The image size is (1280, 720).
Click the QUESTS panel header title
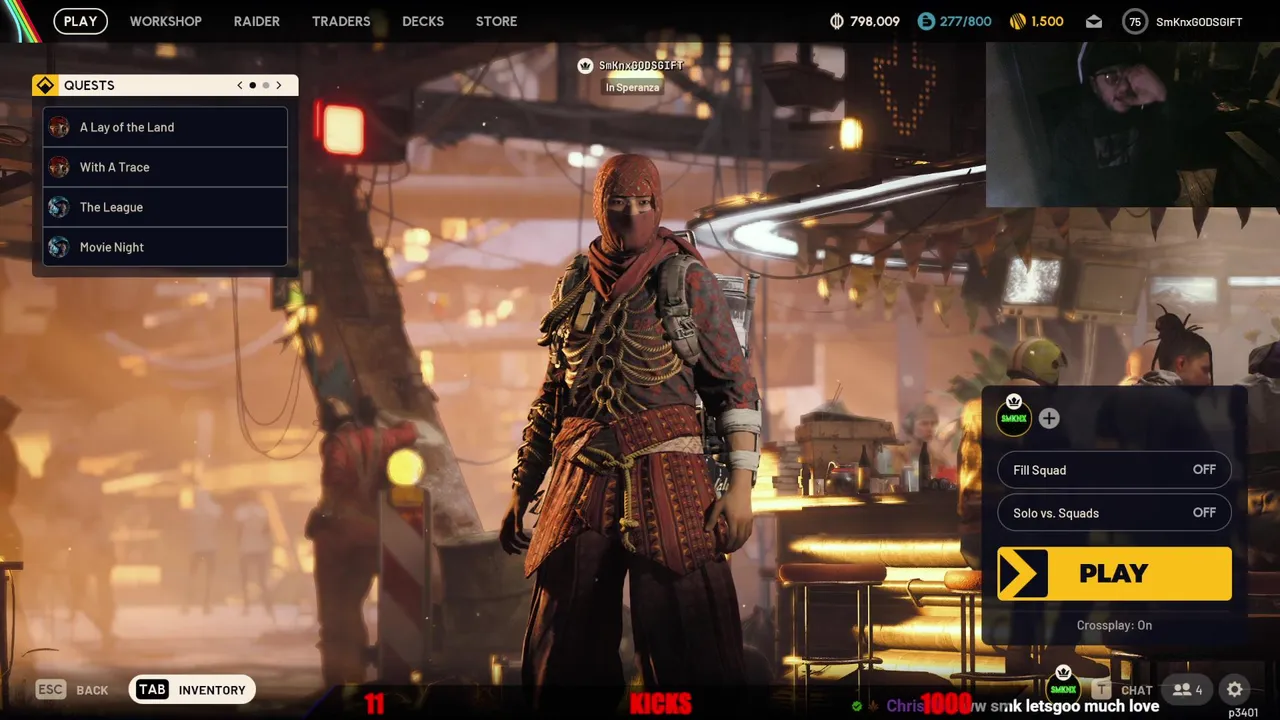coord(89,85)
